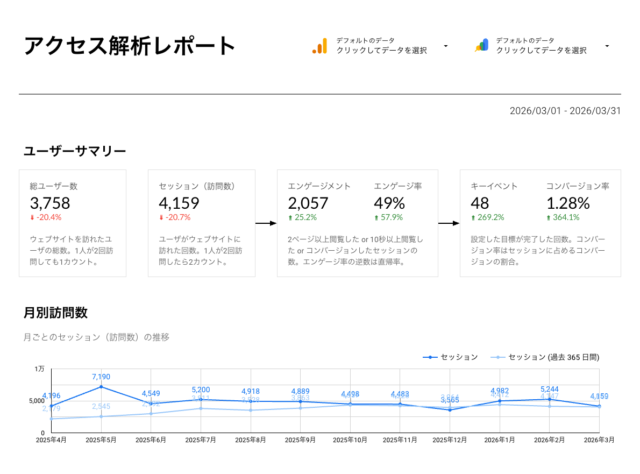The width and height of the screenshot is (640, 474).
Task: Click the sessions scorecard description text
Action: (x=200, y=250)
